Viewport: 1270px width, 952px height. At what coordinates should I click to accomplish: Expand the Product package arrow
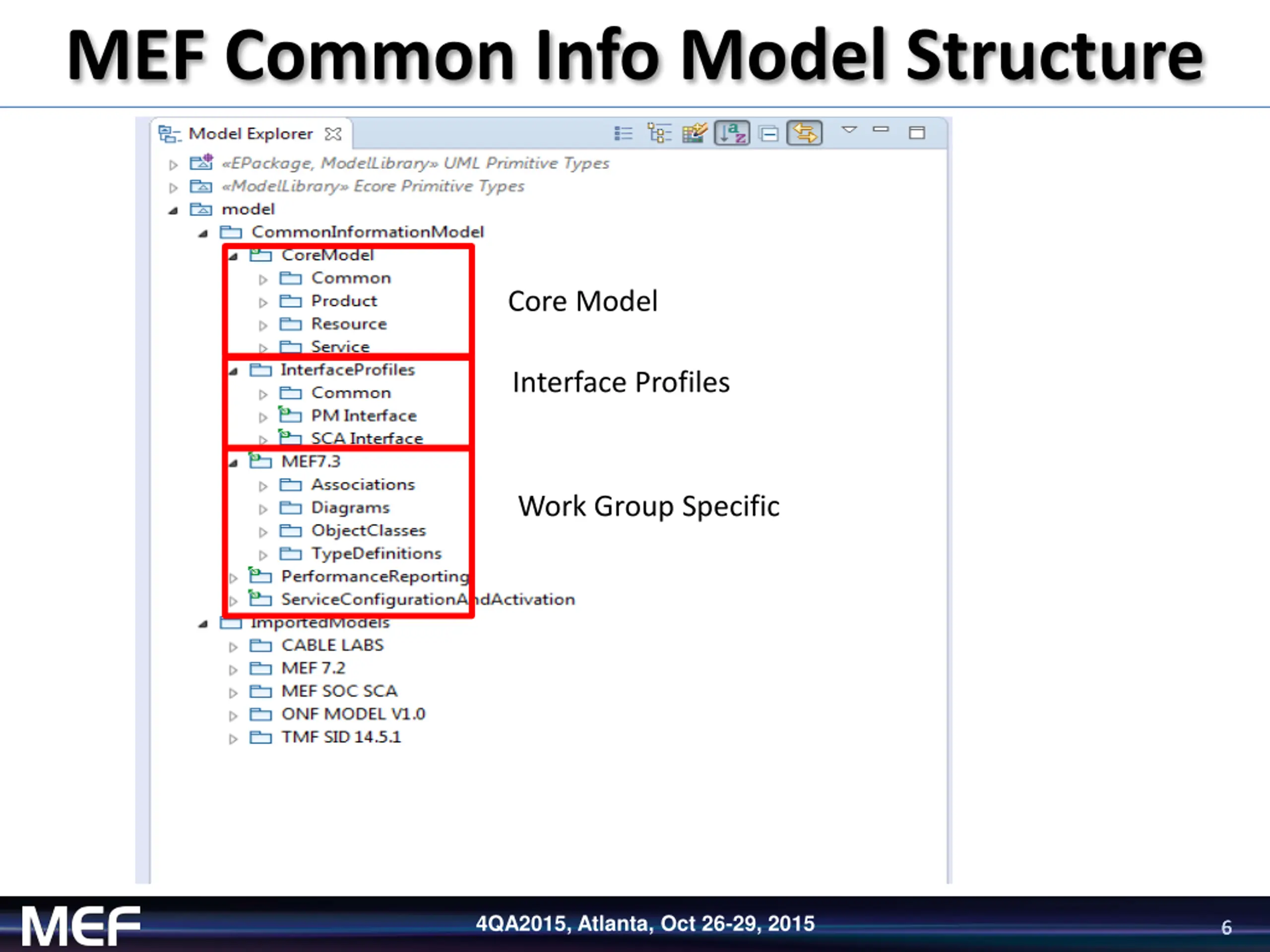click(263, 302)
